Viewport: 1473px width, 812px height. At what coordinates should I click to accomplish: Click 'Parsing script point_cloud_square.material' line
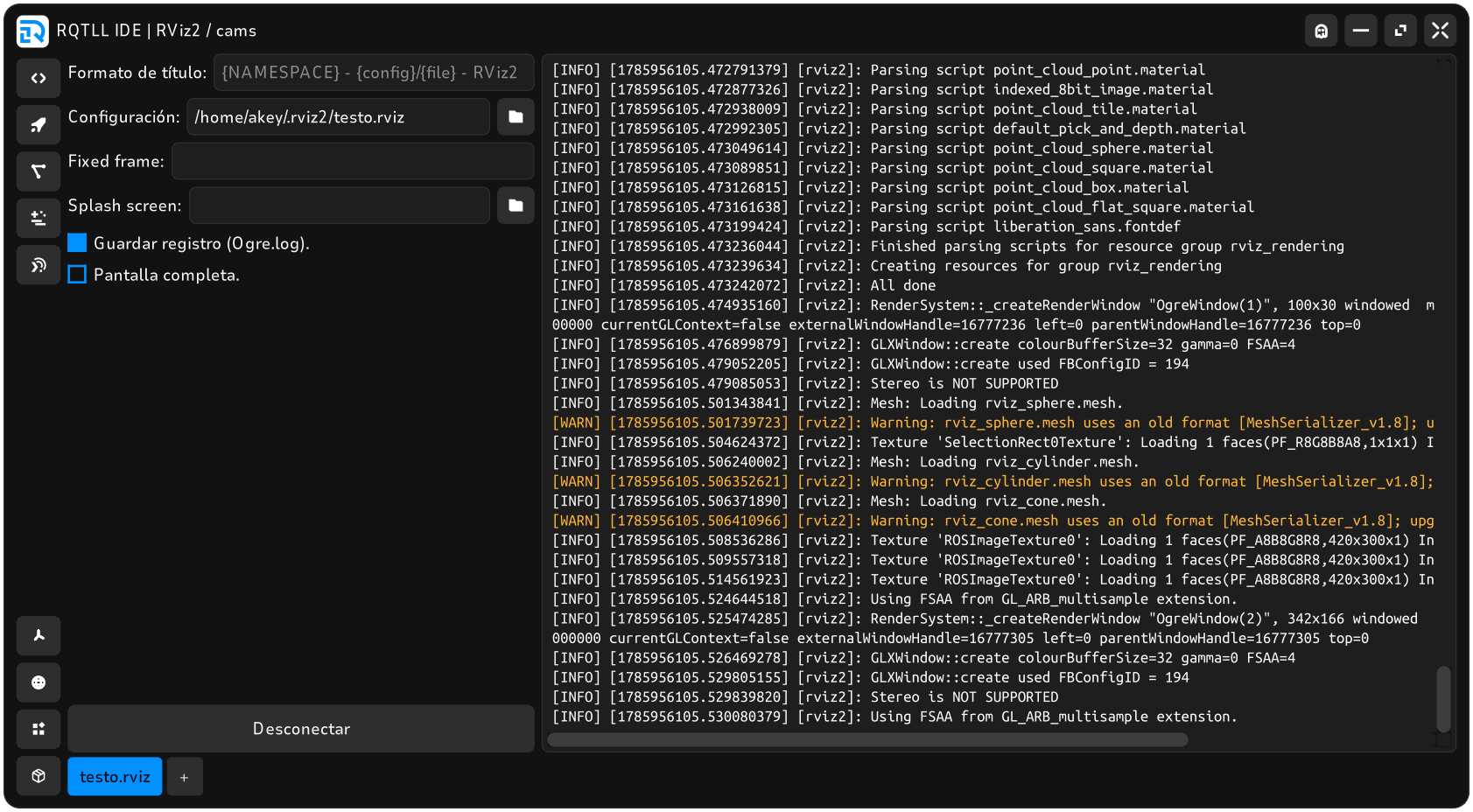[882, 168]
